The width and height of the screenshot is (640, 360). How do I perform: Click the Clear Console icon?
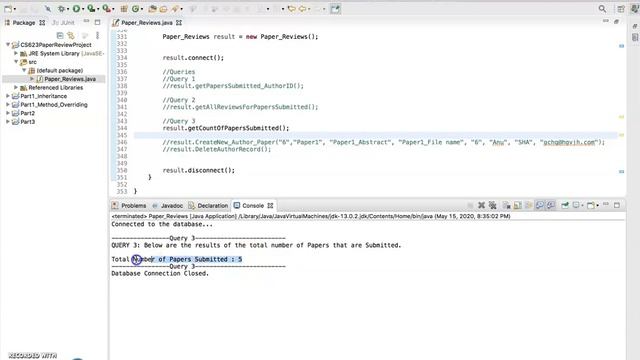507,205
